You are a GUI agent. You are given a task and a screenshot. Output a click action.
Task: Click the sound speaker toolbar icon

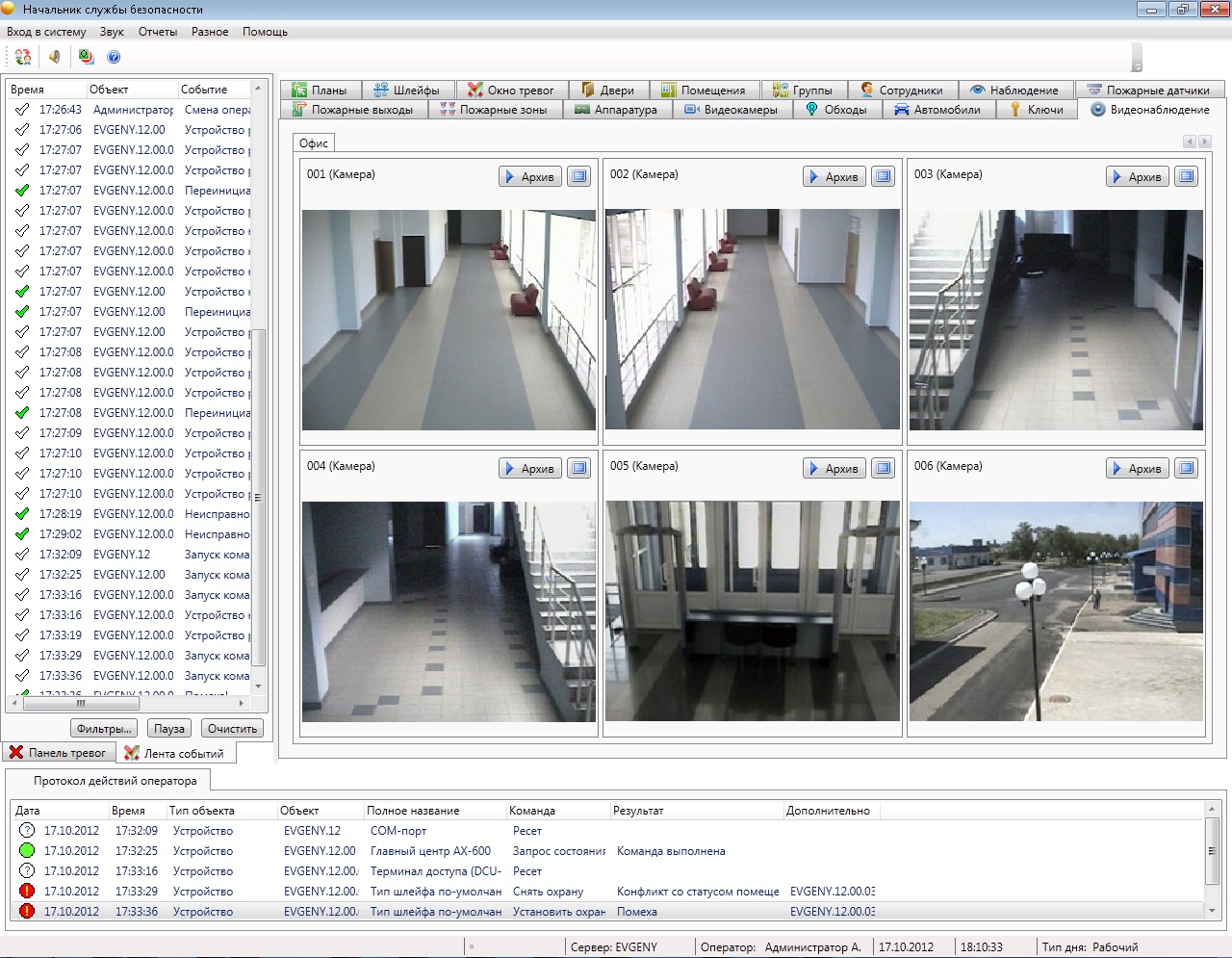55,57
